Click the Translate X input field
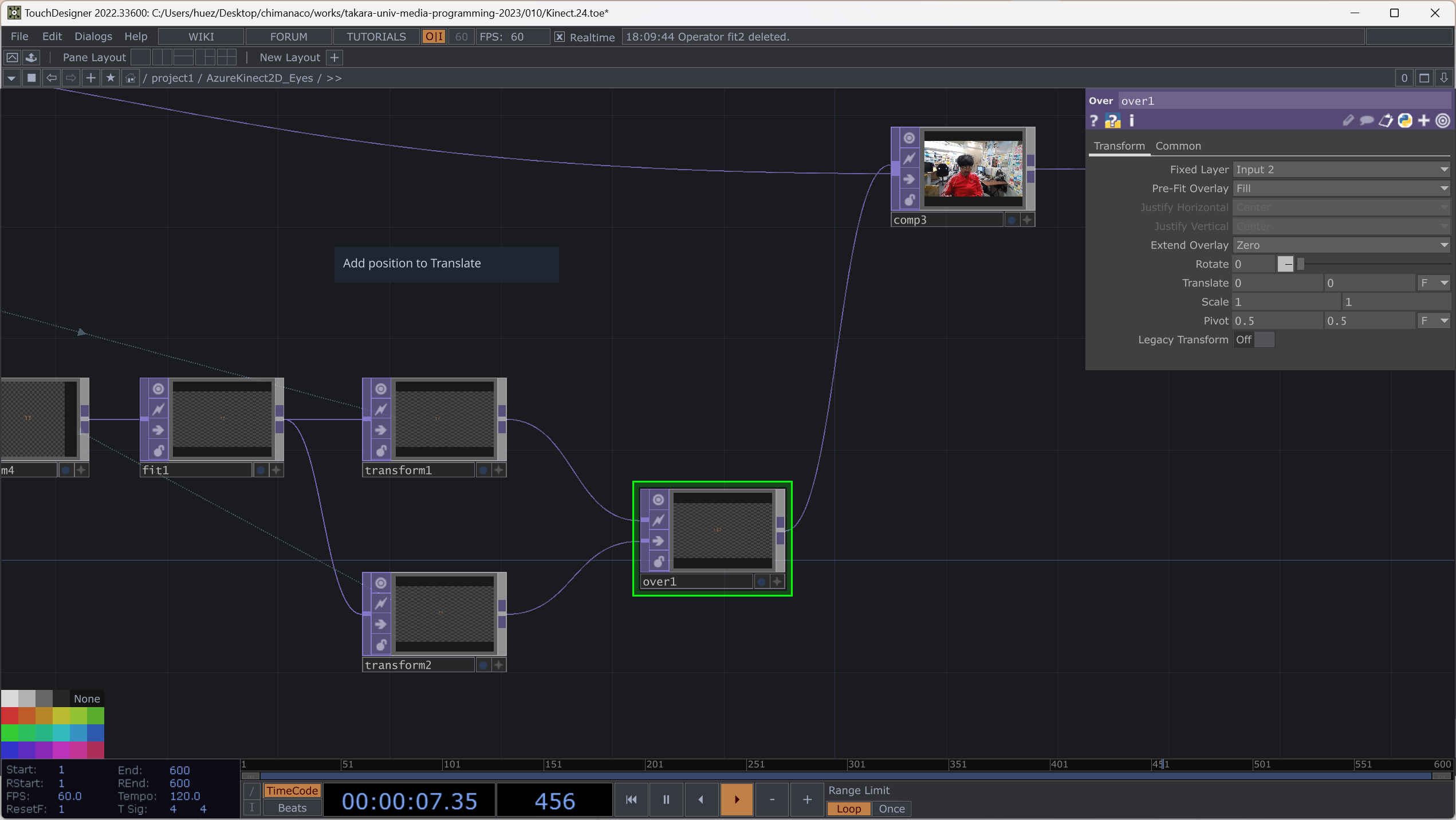 click(1277, 283)
